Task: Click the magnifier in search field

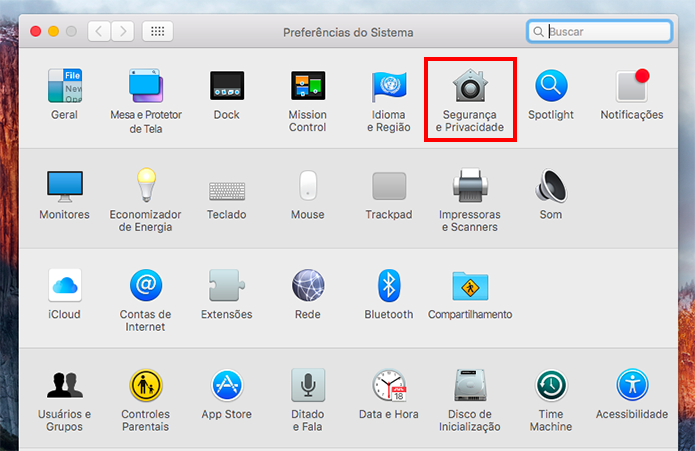Action: point(538,32)
